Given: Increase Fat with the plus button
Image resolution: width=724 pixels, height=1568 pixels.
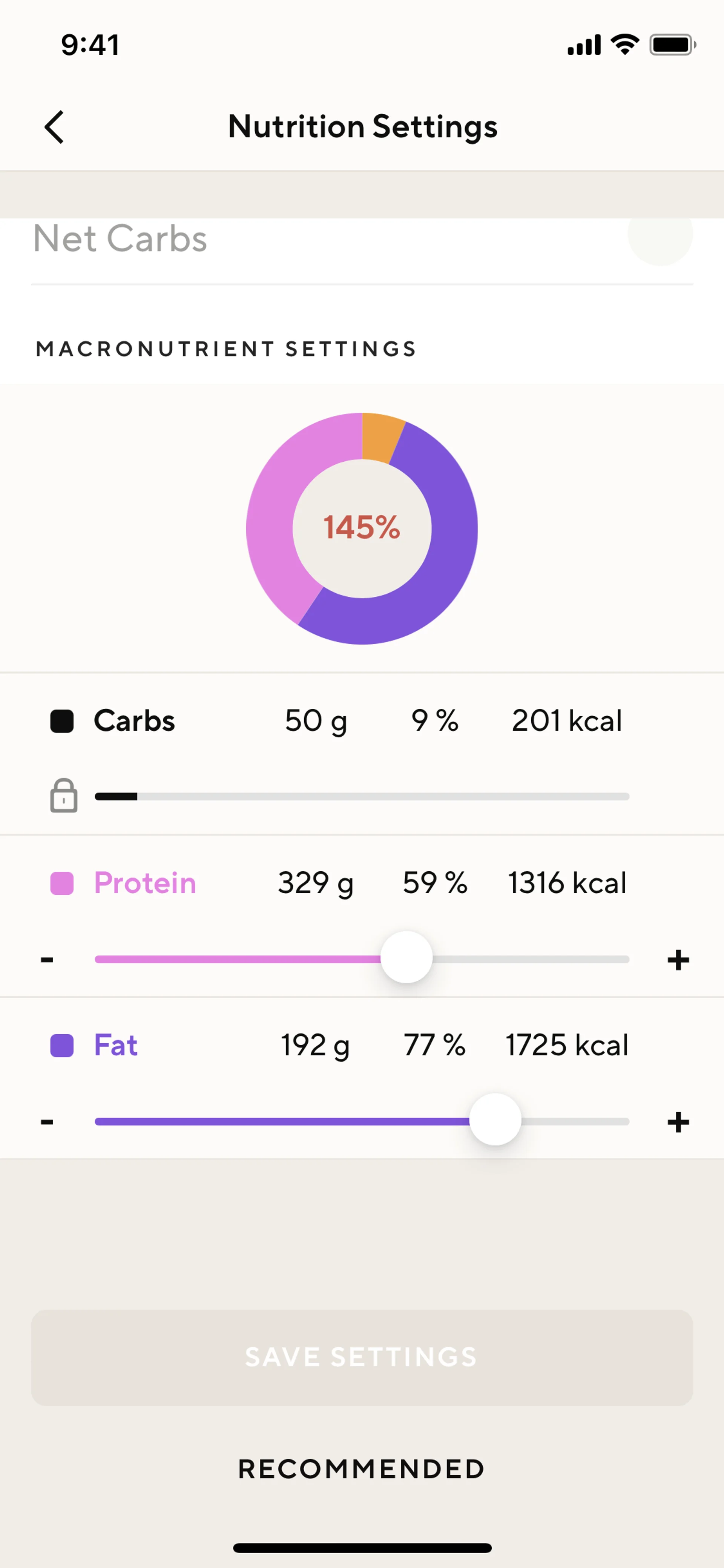Looking at the screenshot, I should [x=678, y=1122].
